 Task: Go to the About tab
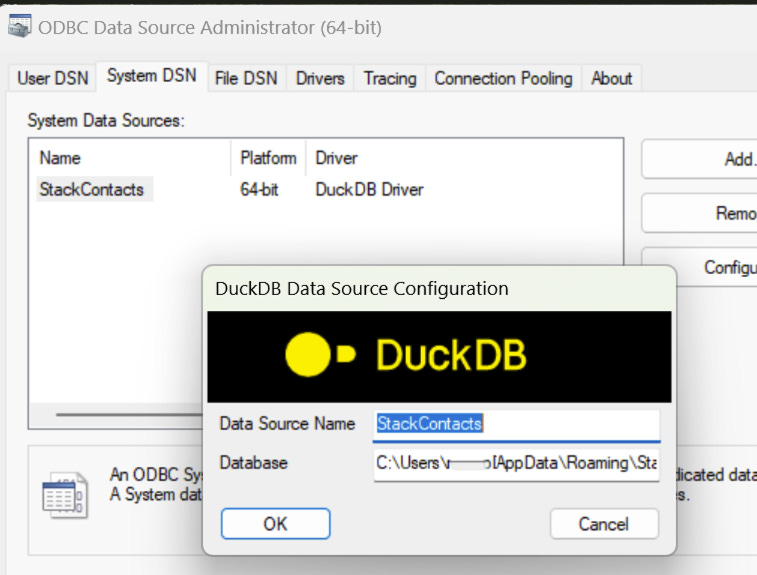click(x=612, y=78)
